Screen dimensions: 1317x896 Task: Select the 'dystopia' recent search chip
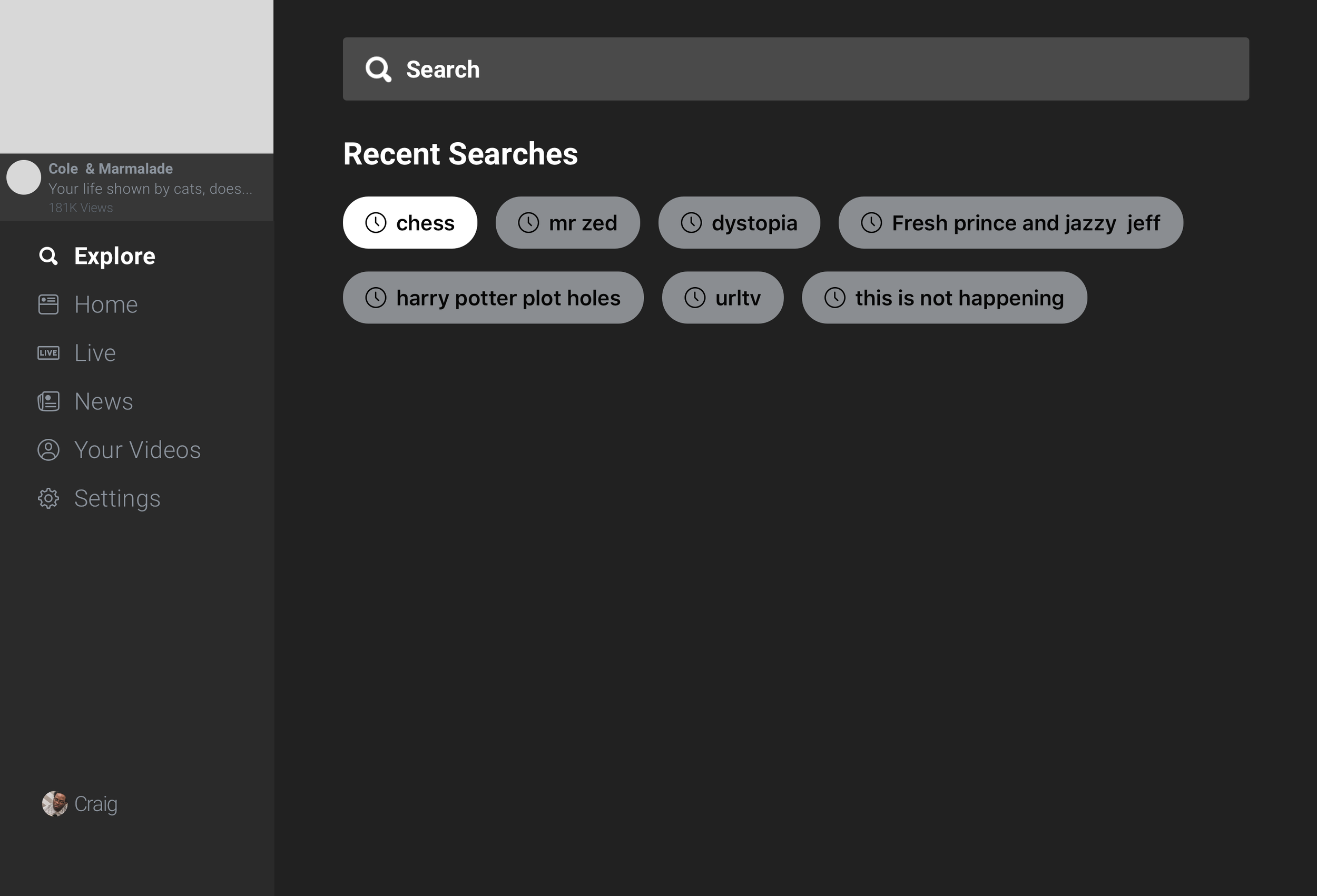coord(739,223)
